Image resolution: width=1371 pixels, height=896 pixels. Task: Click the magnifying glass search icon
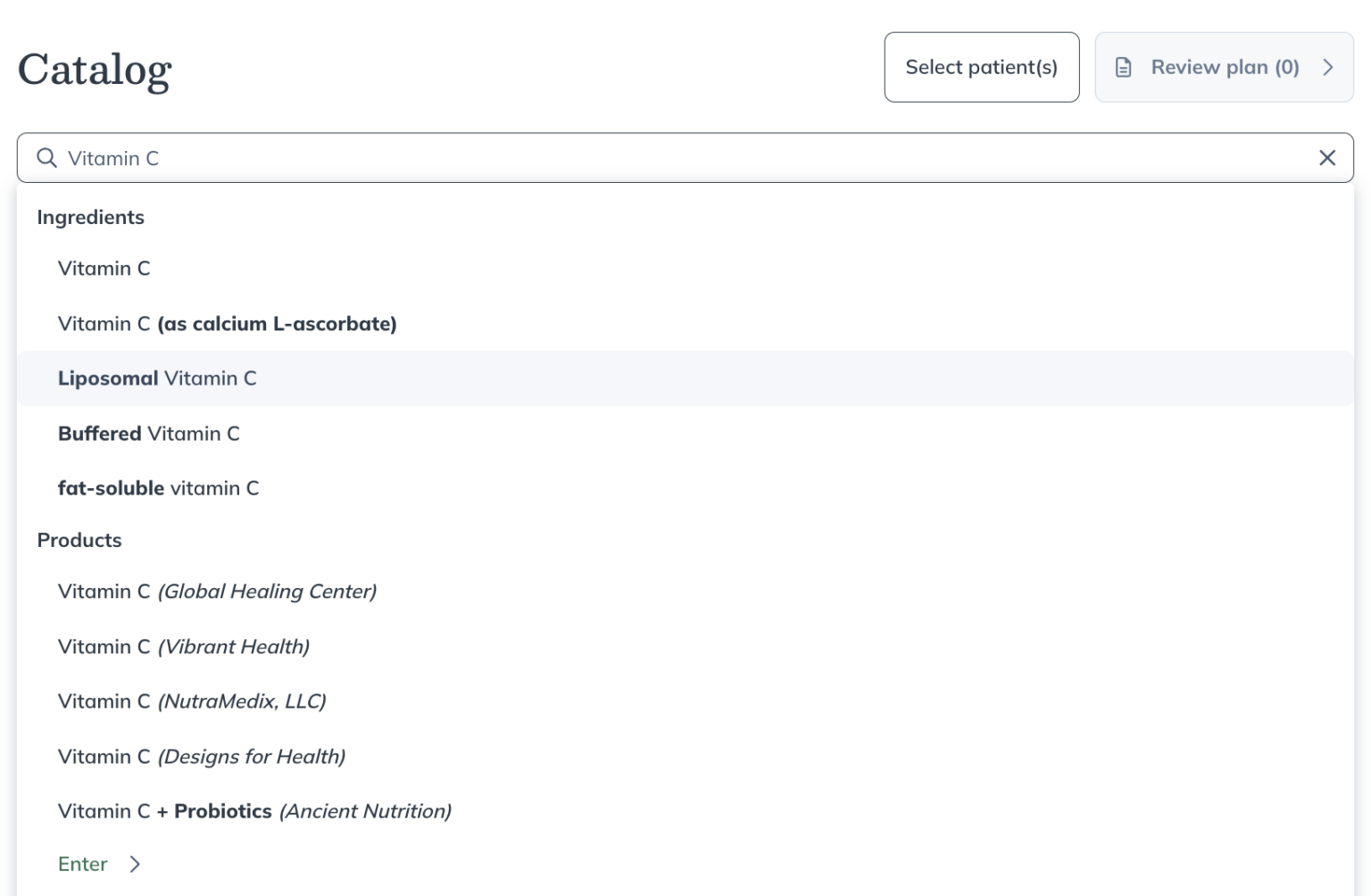46,158
